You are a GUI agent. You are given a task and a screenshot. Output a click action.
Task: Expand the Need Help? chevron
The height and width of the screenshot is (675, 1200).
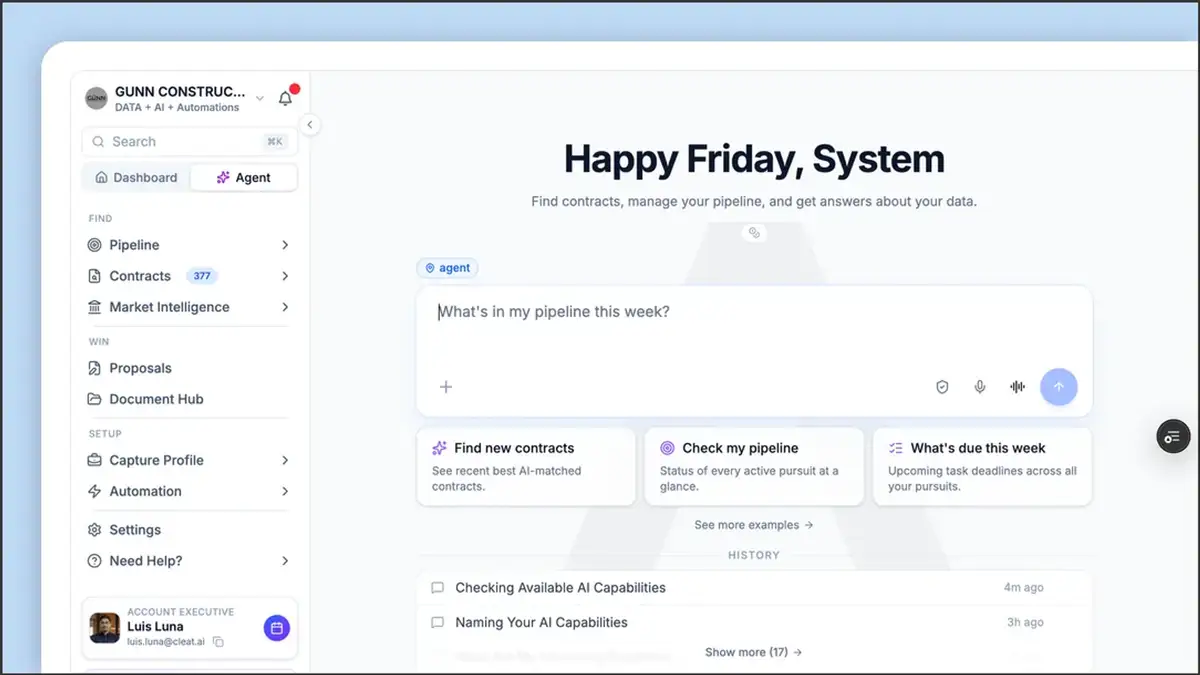coord(285,561)
